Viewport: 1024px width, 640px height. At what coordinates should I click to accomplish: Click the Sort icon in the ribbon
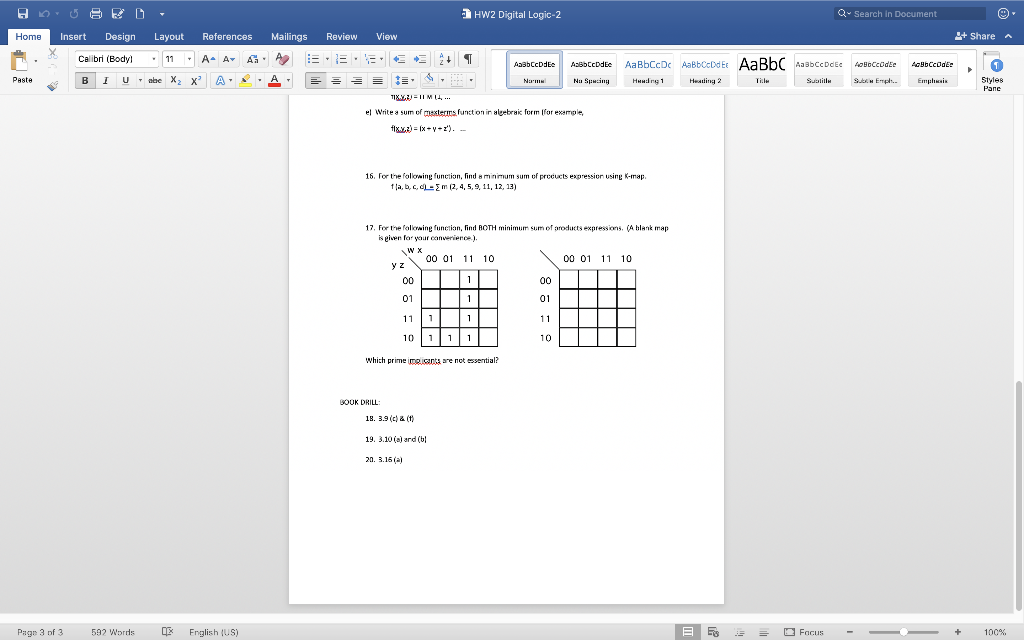point(445,59)
